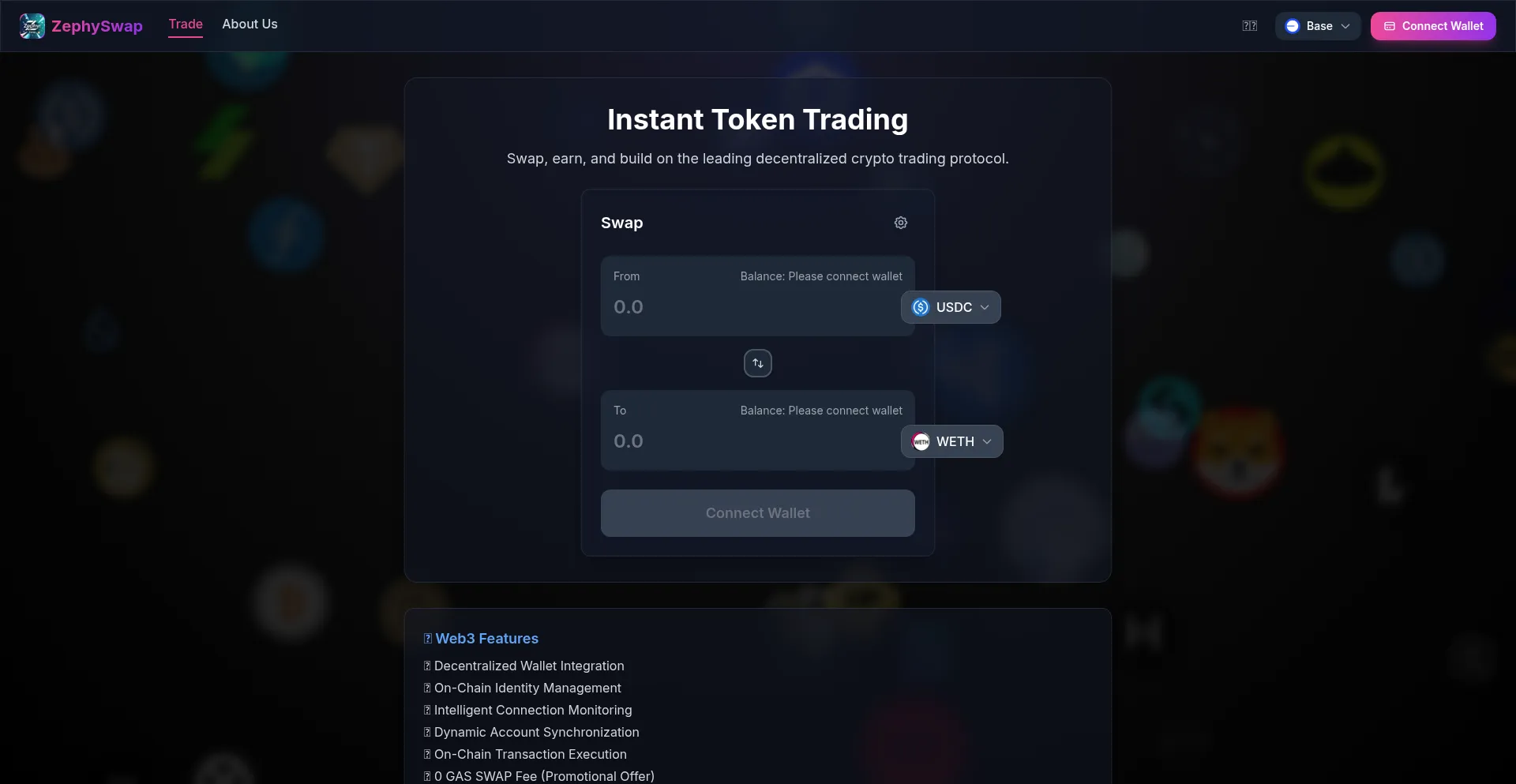
Task: Switch to the Trade tab
Action: [186, 24]
